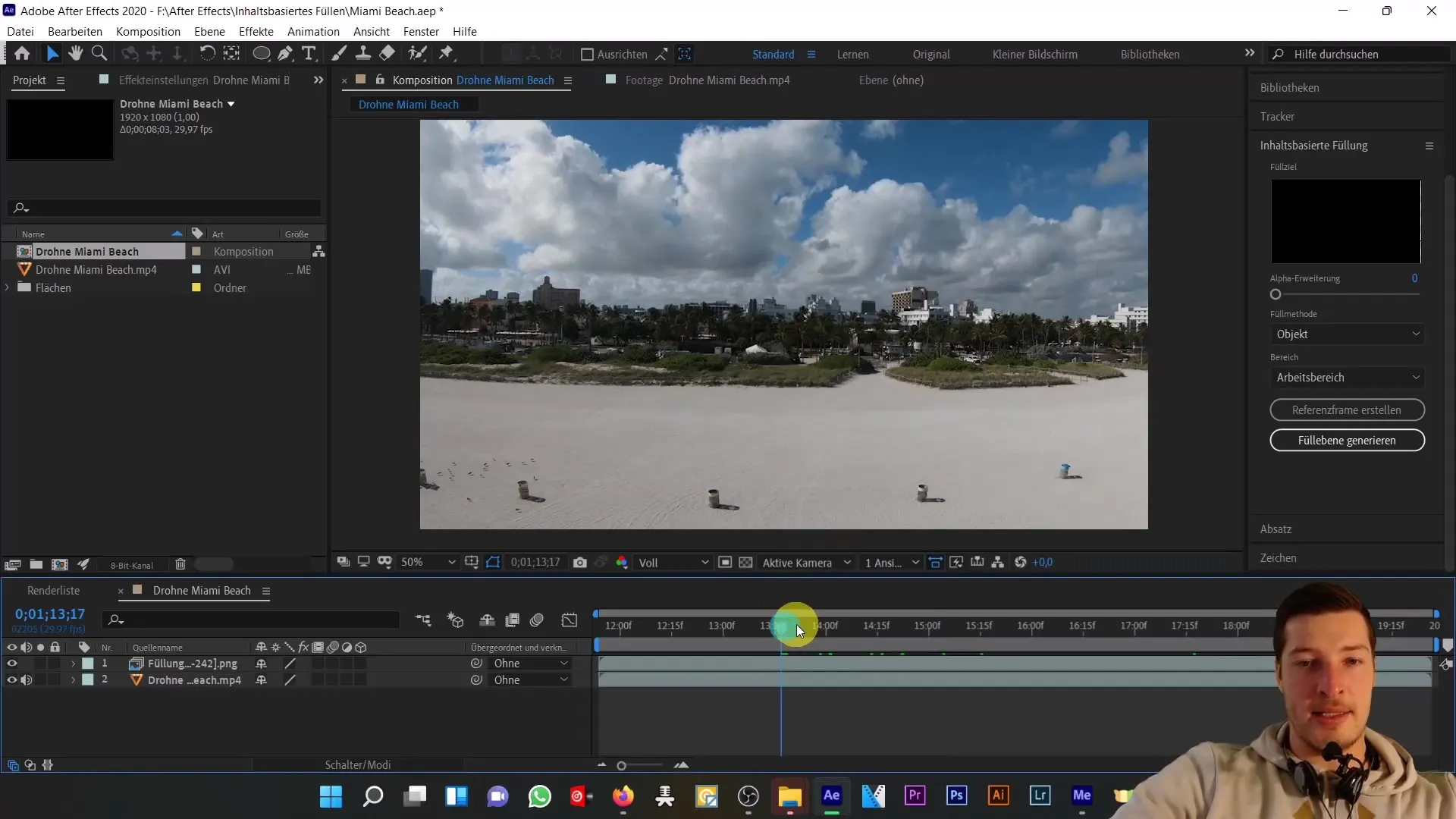Expand the Flächen folder
This screenshot has height=819, width=1456.
click(8, 288)
